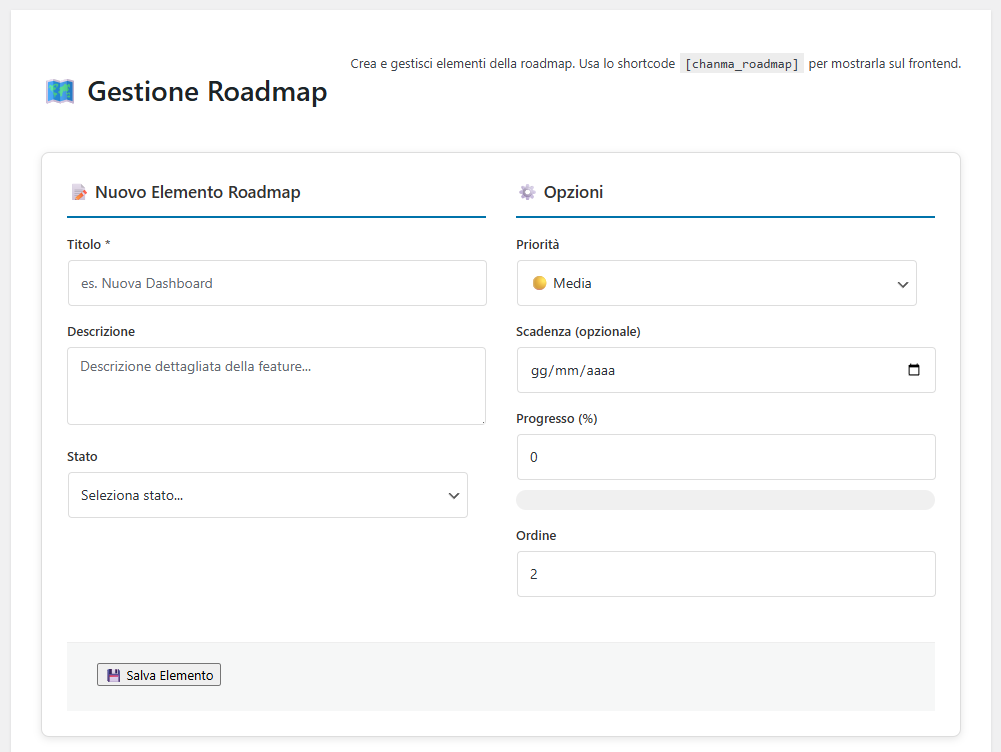Click the progress bar below the Progresso field
This screenshot has width=1001, height=752.
coord(725,499)
